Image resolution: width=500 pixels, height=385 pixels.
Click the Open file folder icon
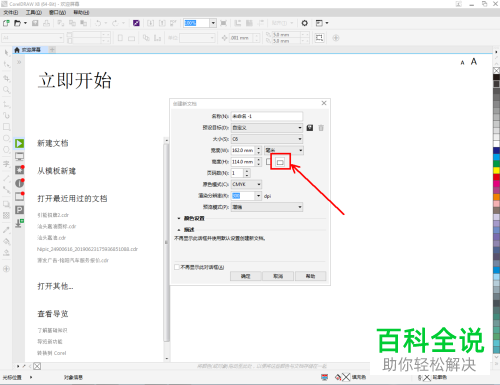click(17, 23)
